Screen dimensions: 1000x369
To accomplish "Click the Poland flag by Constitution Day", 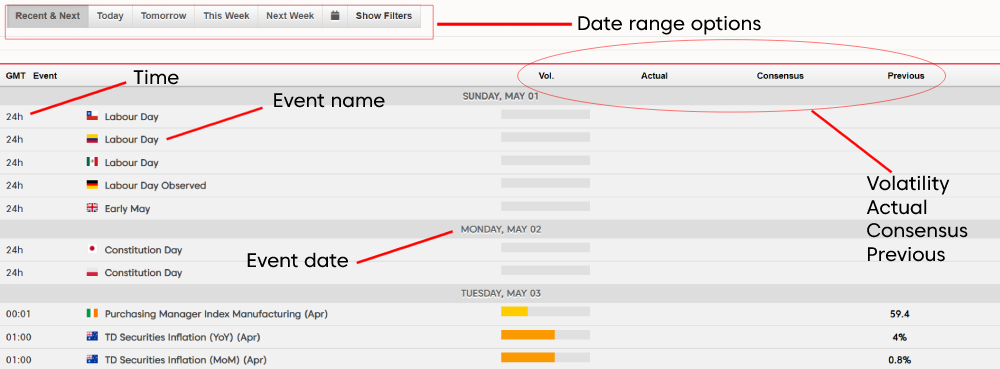I will (x=92, y=273).
